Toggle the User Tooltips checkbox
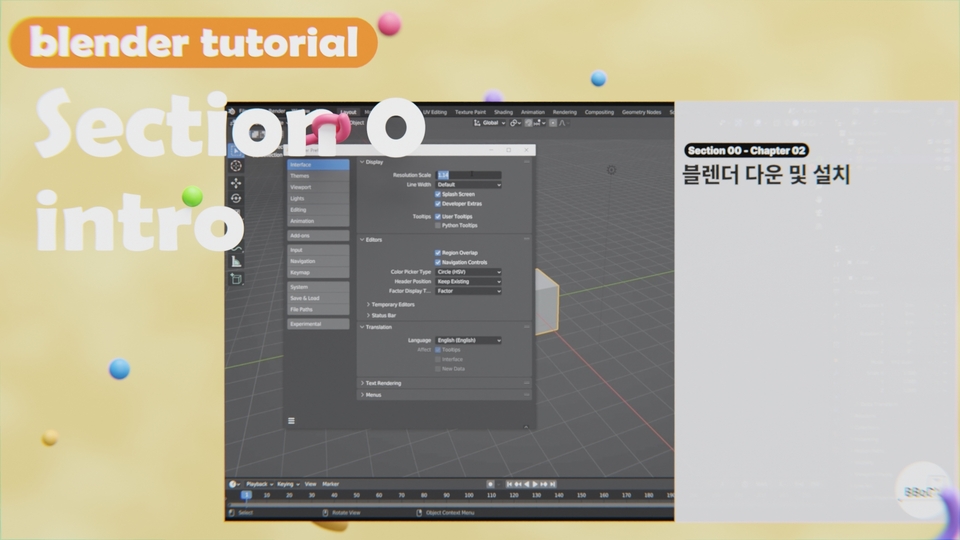Image resolution: width=960 pixels, height=540 pixels. click(x=438, y=217)
